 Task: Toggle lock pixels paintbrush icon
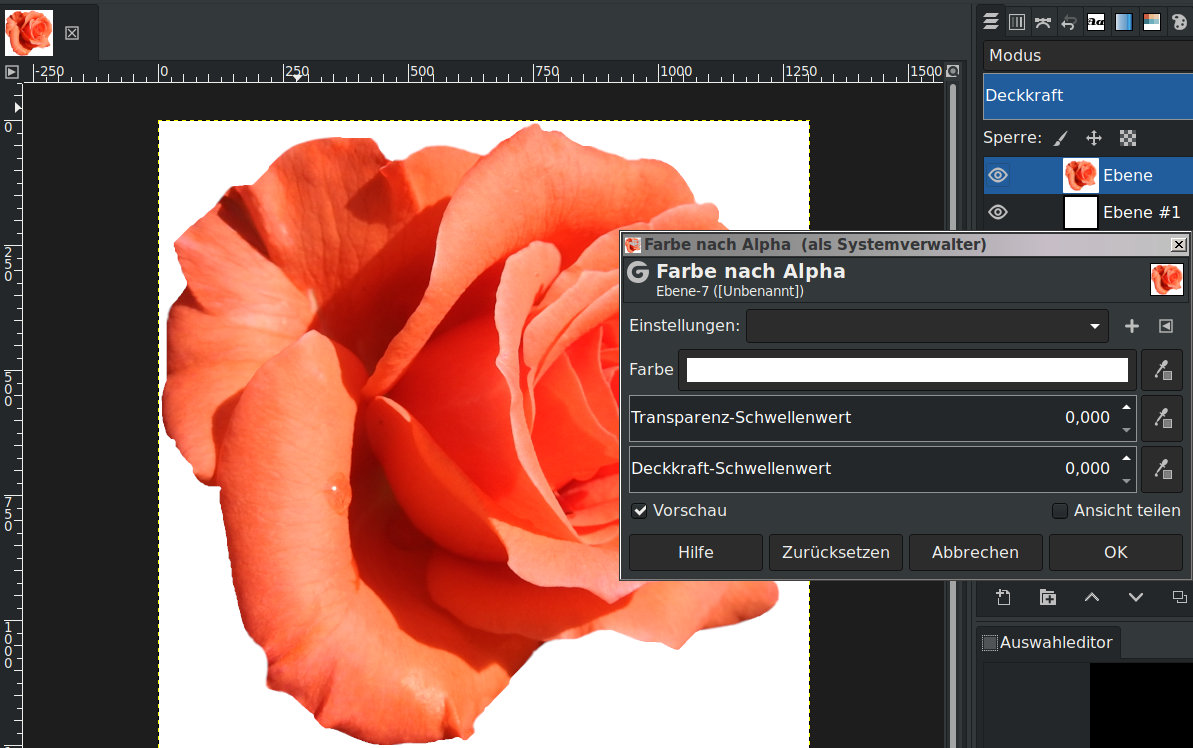coord(1061,138)
